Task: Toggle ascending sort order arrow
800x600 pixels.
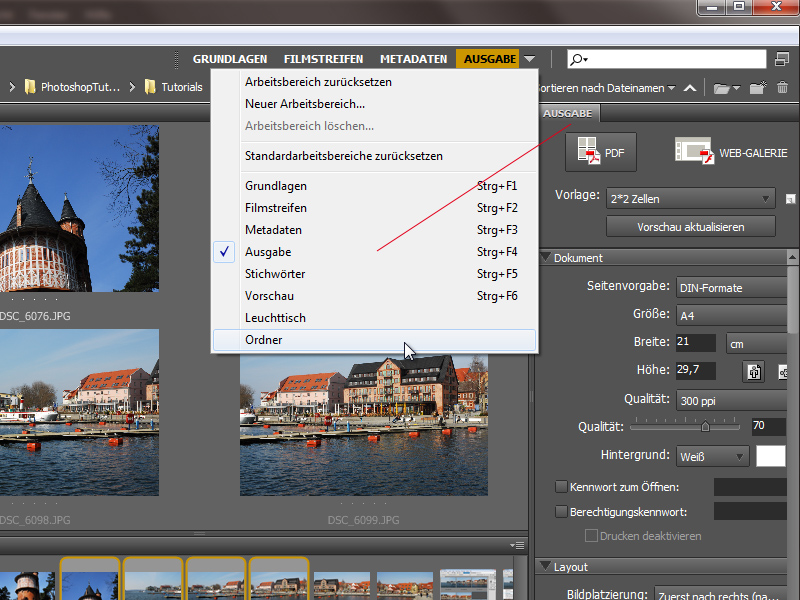Action: [690, 88]
